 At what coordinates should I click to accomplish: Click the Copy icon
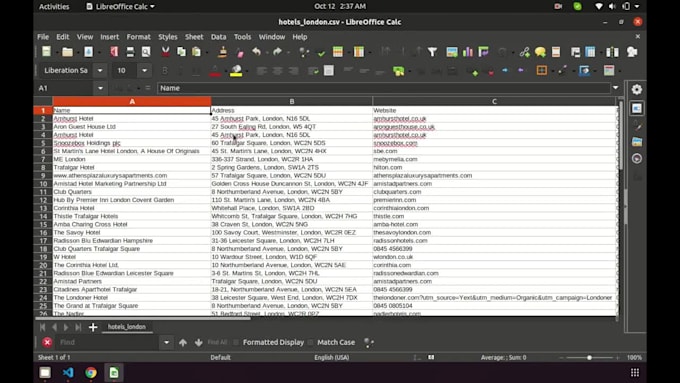coord(181,52)
